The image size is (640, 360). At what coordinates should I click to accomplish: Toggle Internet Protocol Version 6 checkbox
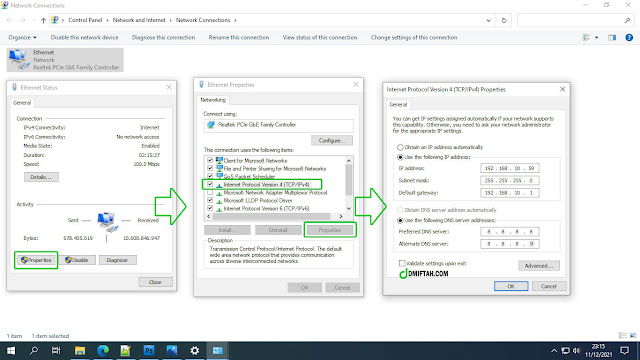210,208
